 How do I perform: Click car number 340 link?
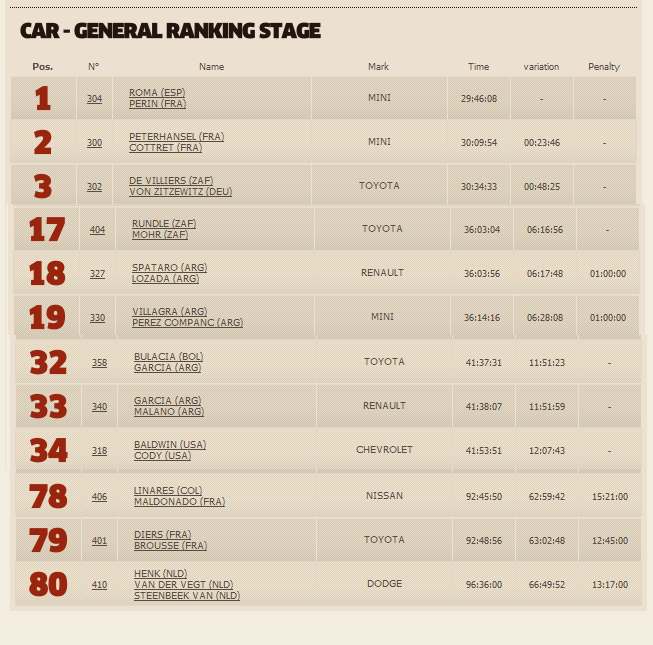click(99, 407)
